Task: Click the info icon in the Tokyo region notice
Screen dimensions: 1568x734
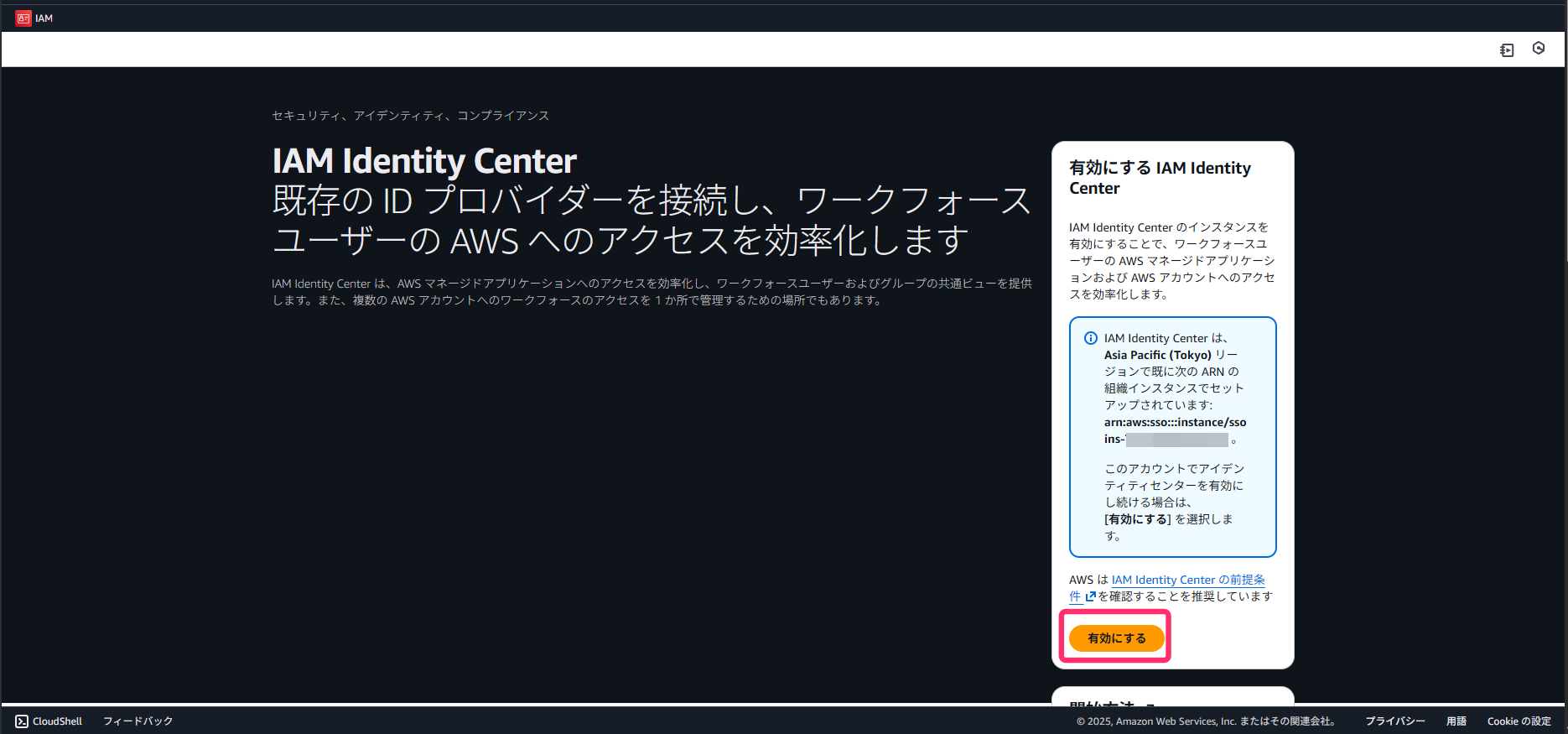Action: click(x=1090, y=338)
